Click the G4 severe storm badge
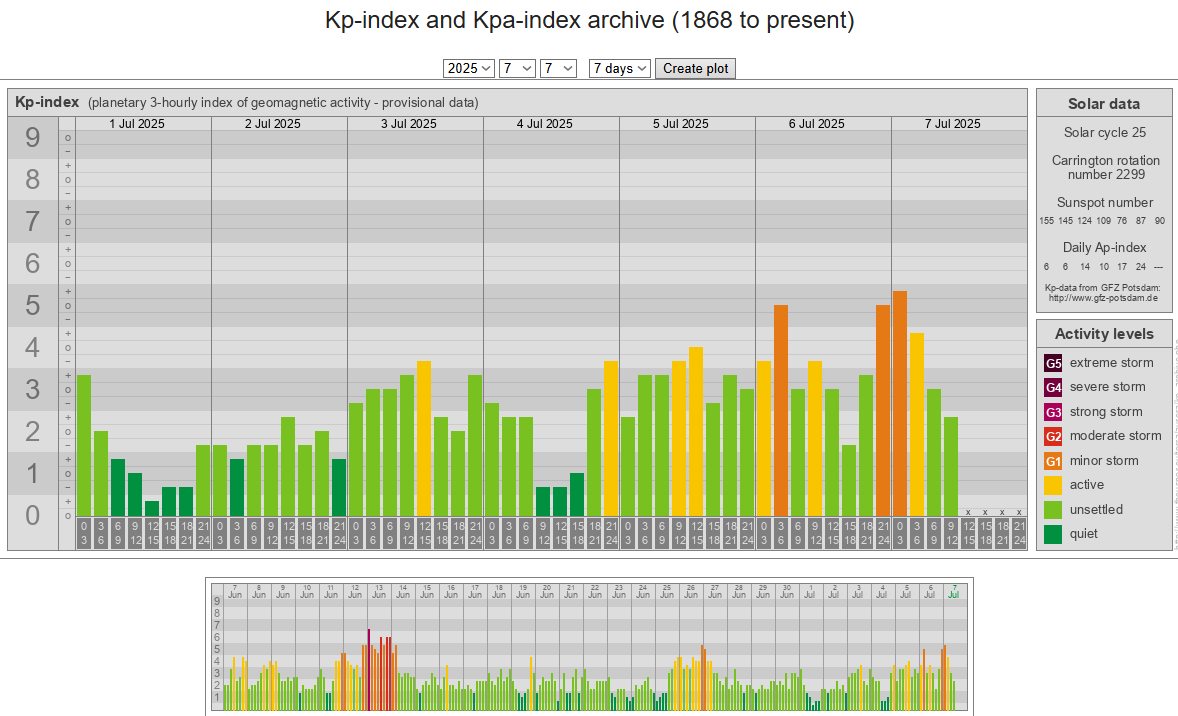Screen dimensions: 1178x716 pos(1053,388)
